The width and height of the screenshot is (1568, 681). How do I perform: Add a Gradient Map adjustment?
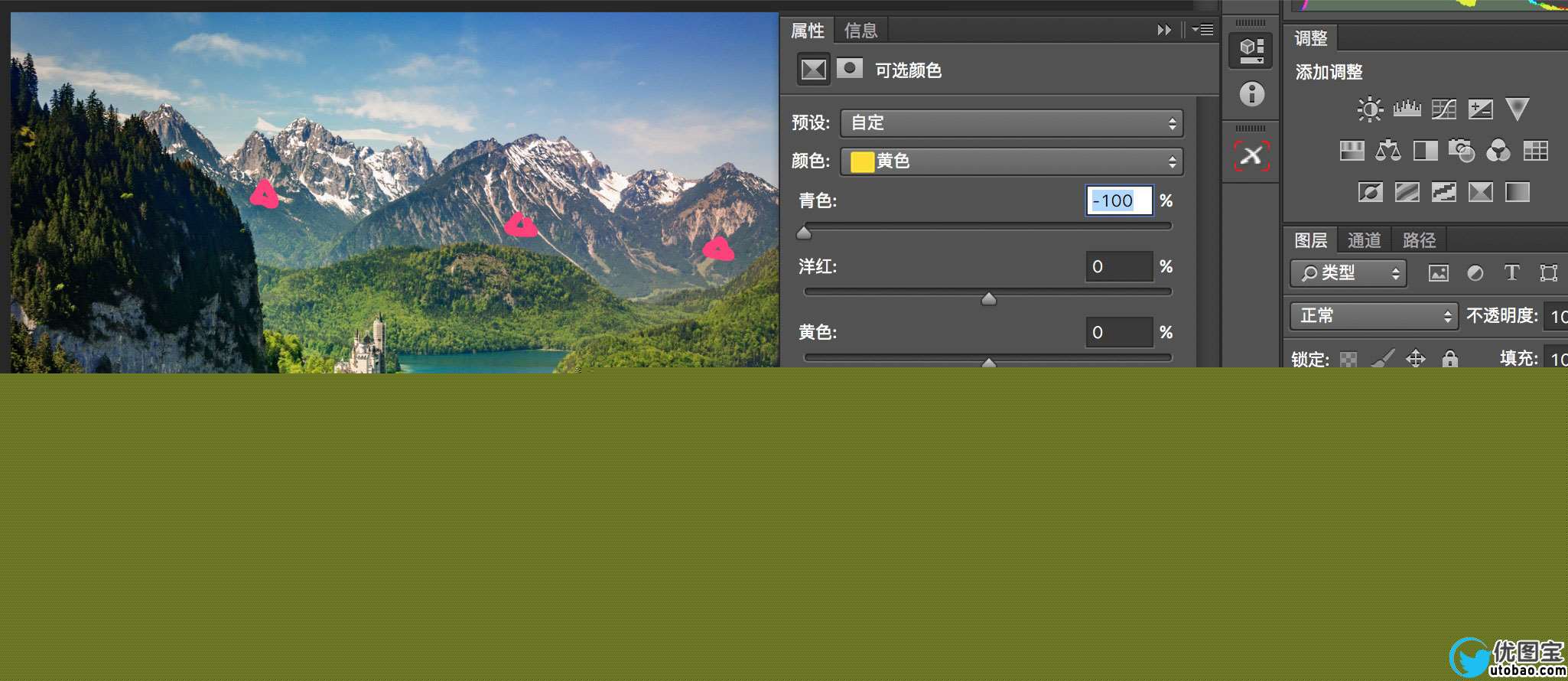point(1518,191)
